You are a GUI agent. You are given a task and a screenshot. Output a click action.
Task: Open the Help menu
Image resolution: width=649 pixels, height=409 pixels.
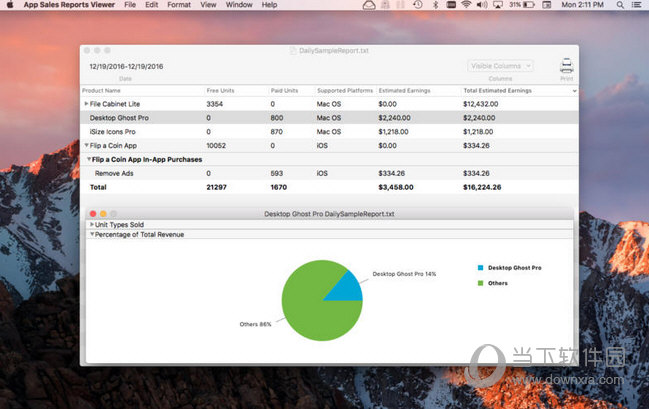(269, 5)
